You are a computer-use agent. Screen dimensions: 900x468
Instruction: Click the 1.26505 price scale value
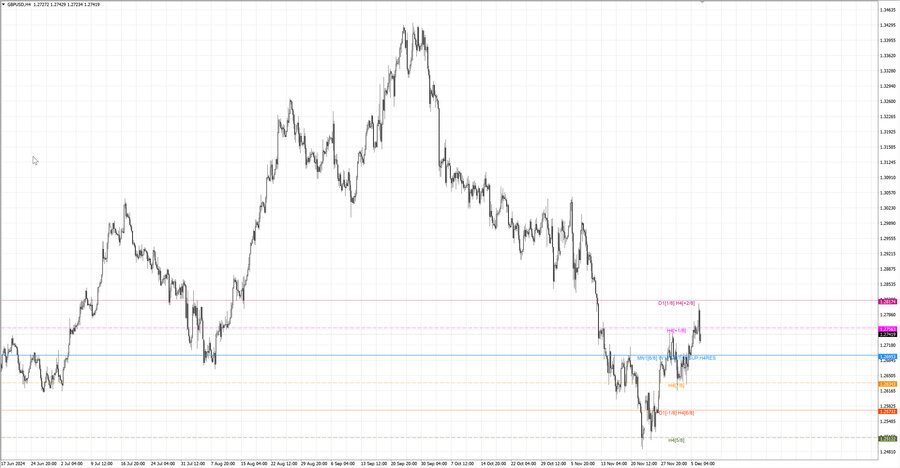click(887, 375)
